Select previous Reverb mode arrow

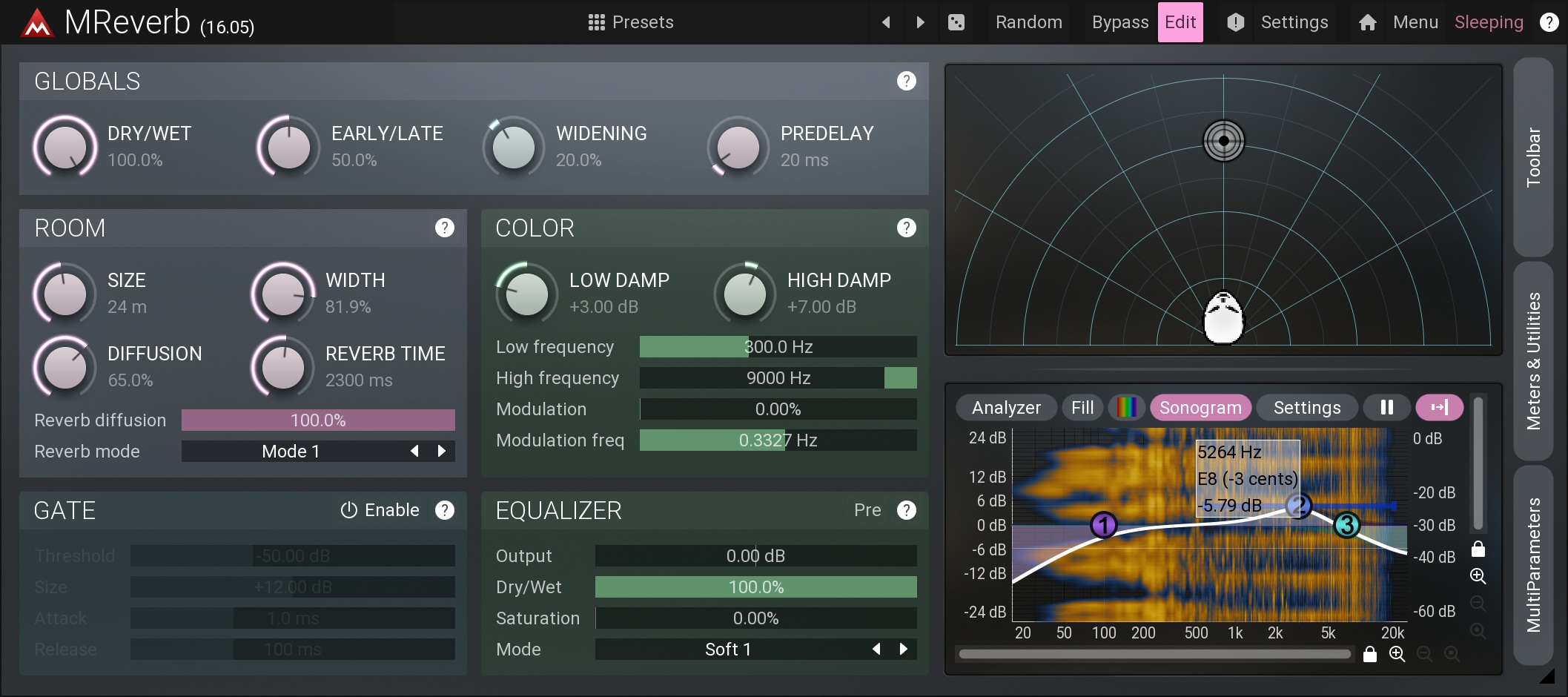pos(414,451)
